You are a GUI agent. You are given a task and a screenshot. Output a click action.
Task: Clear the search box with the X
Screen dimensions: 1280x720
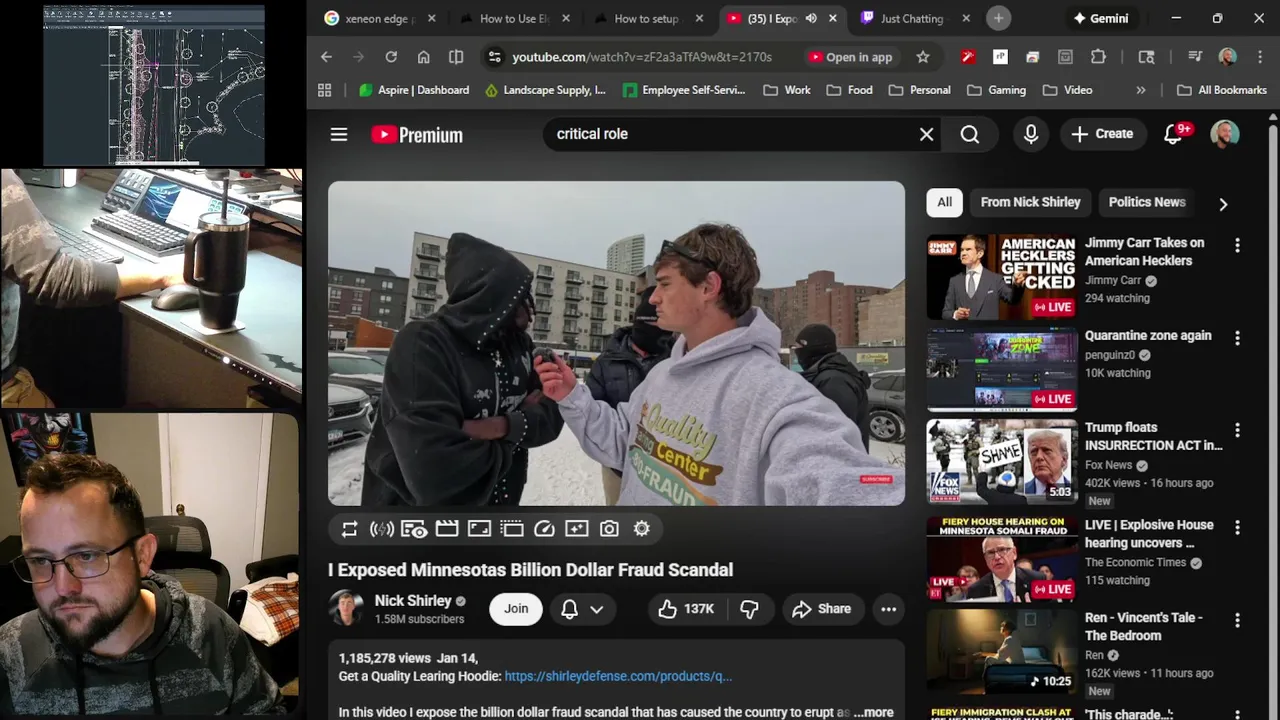927,134
